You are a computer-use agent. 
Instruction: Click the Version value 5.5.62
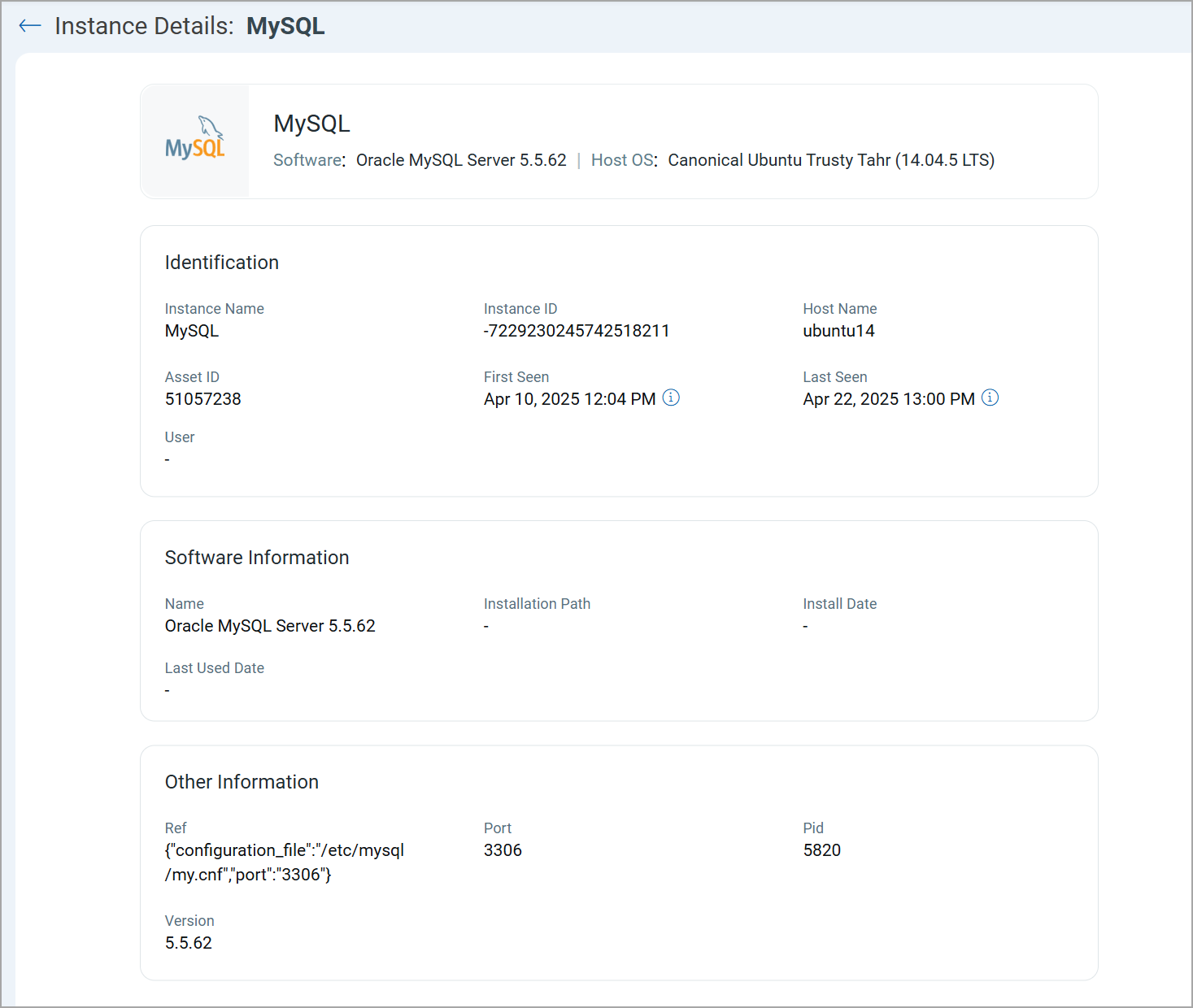point(189,943)
